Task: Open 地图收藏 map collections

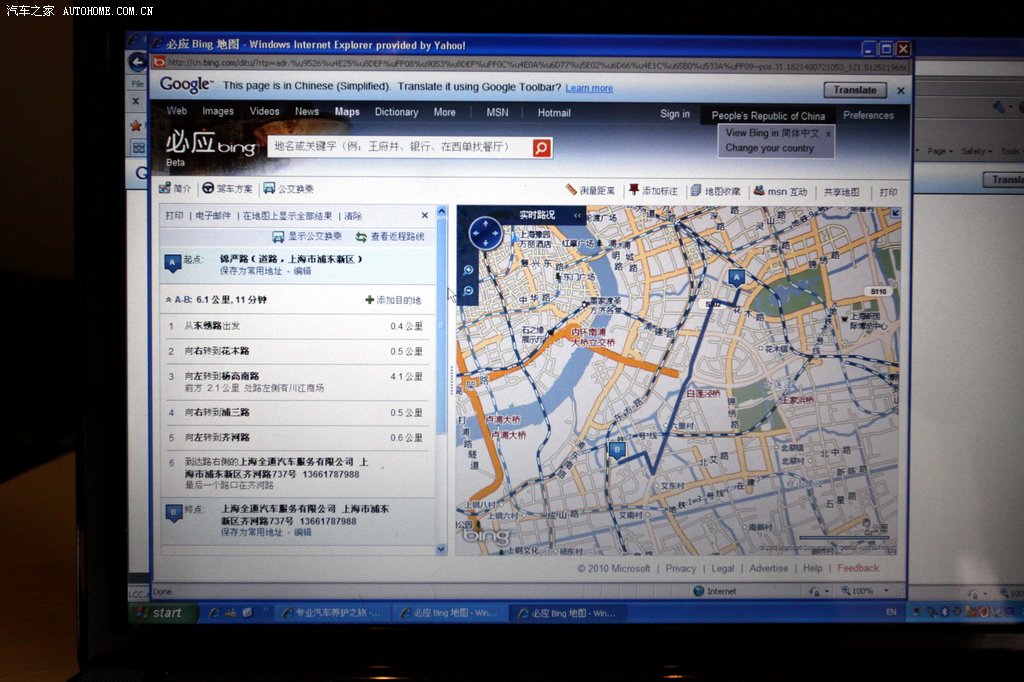Action: [x=716, y=191]
